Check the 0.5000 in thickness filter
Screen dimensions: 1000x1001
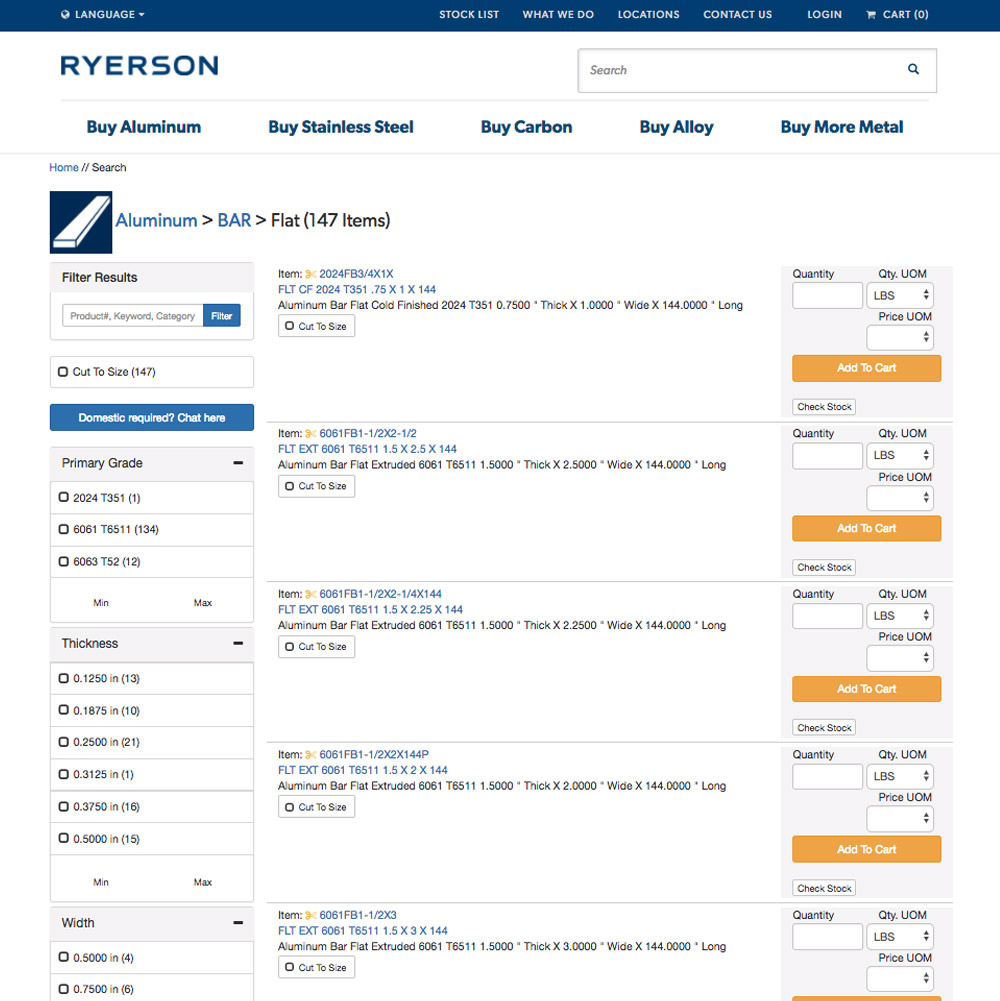tap(63, 838)
